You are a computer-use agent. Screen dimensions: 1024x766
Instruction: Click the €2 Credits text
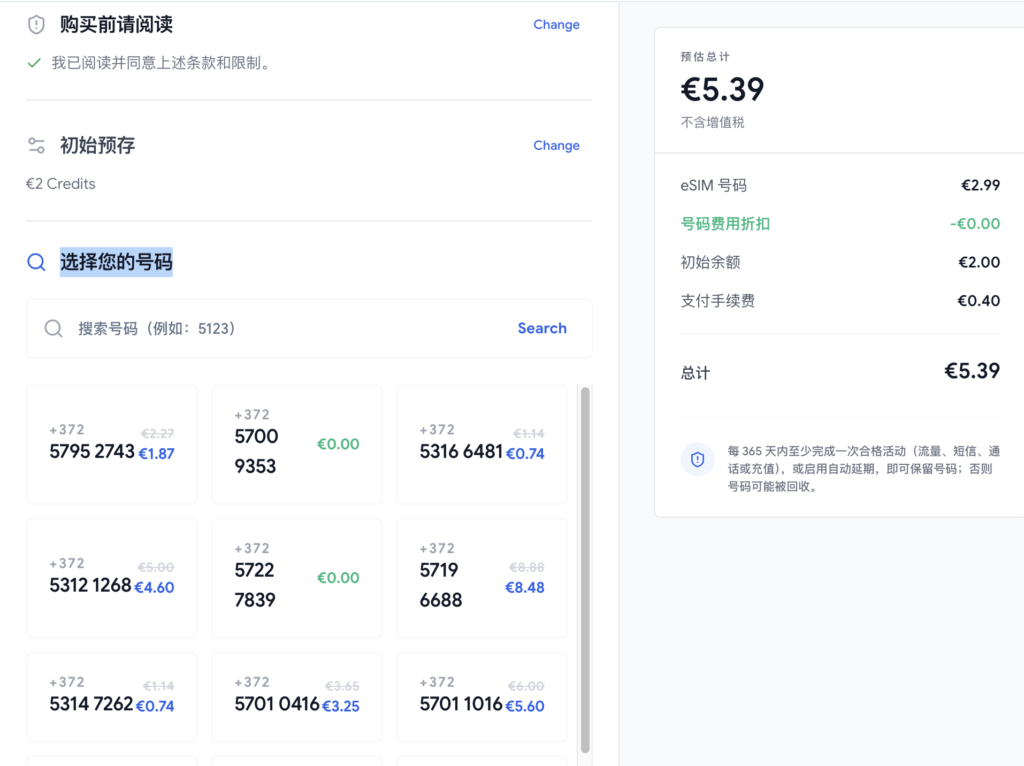[x=61, y=184]
